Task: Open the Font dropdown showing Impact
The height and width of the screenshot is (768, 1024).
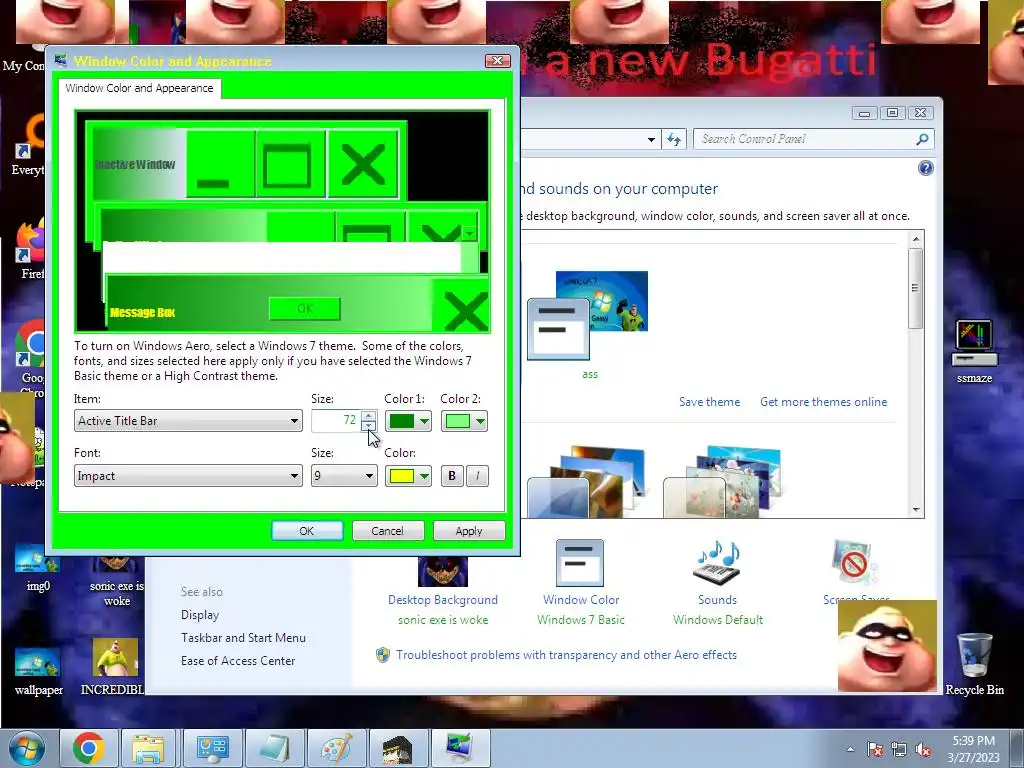Action: [x=188, y=475]
